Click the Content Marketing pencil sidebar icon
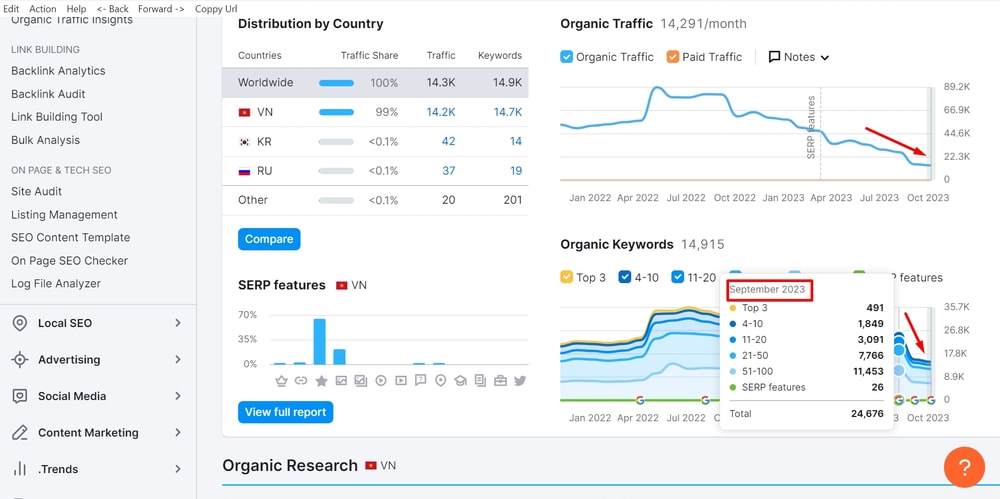 (20, 433)
